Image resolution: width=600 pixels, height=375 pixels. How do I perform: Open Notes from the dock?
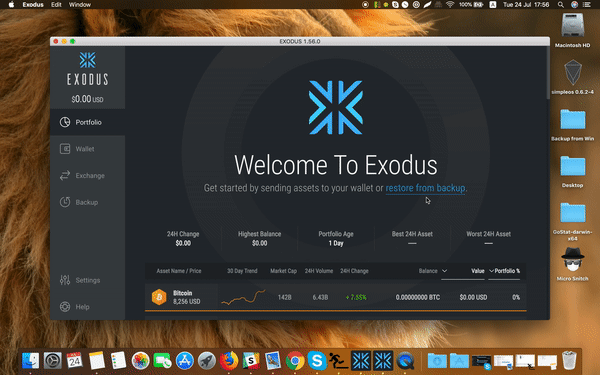pyautogui.click(x=96, y=360)
